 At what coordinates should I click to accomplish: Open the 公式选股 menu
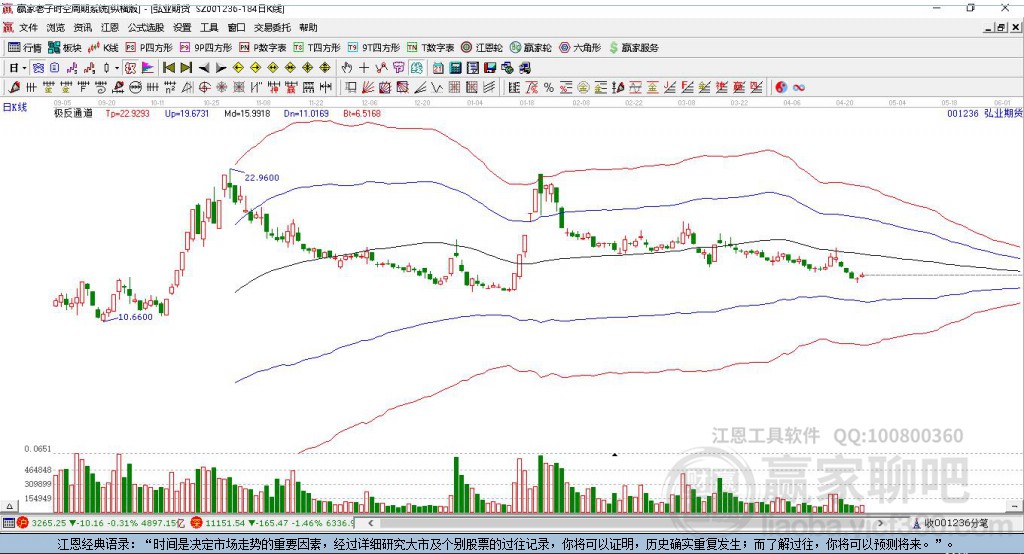click(x=146, y=27)
